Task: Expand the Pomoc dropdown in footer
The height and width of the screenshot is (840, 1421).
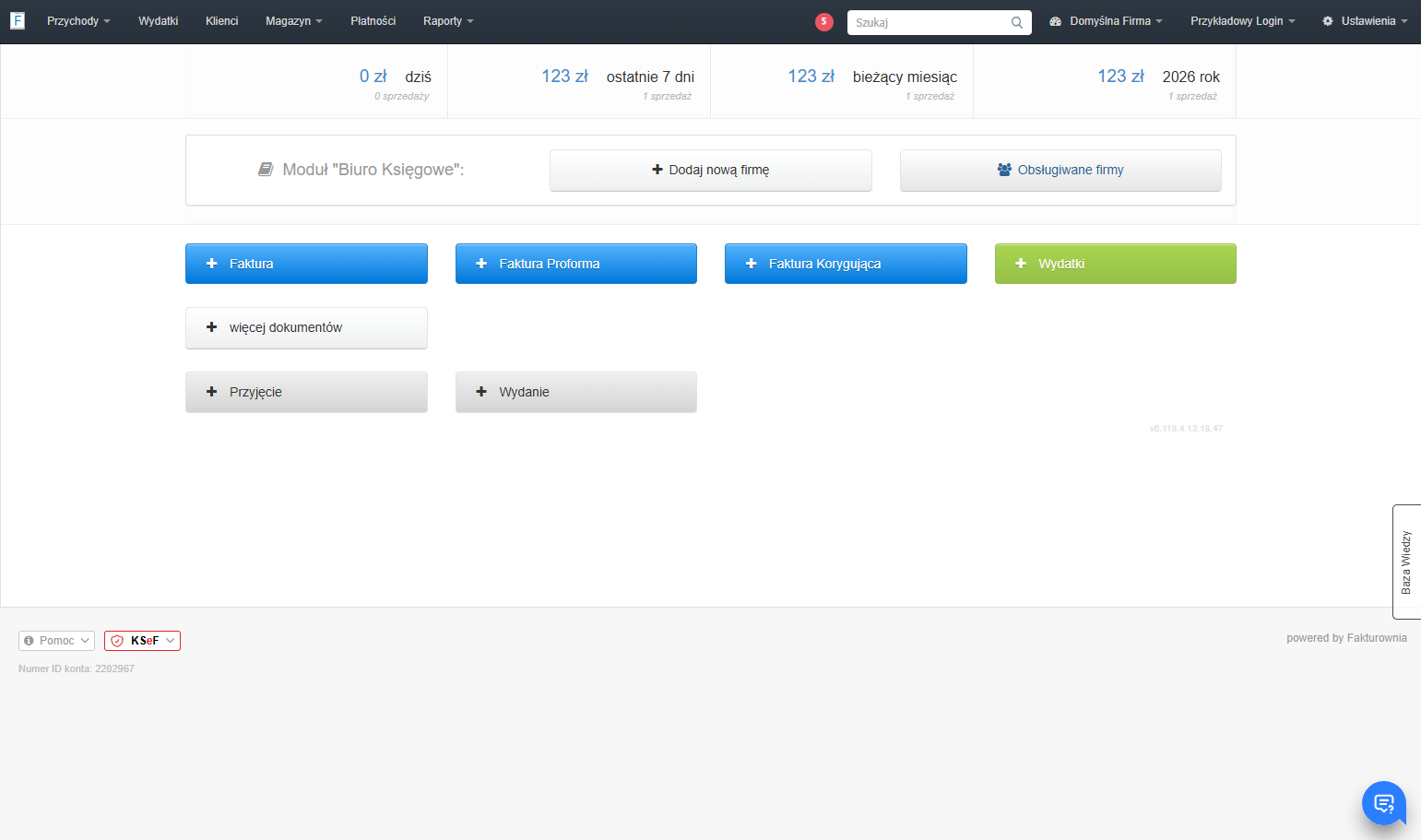Action: 56,641
